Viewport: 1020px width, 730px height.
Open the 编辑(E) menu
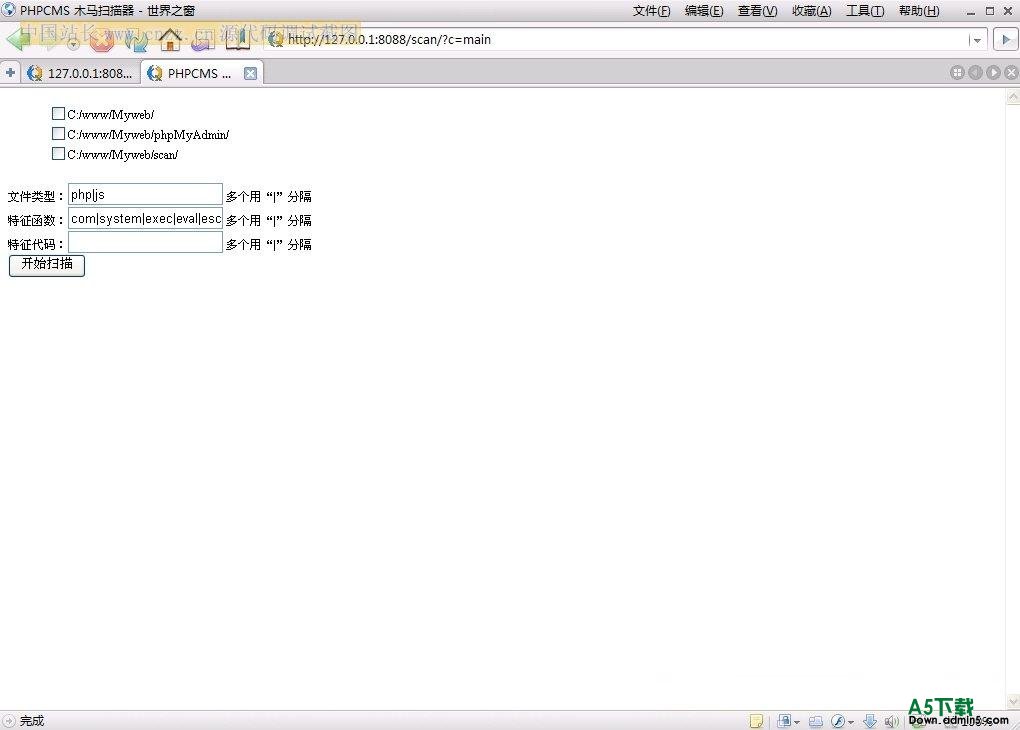coord(704,11)
